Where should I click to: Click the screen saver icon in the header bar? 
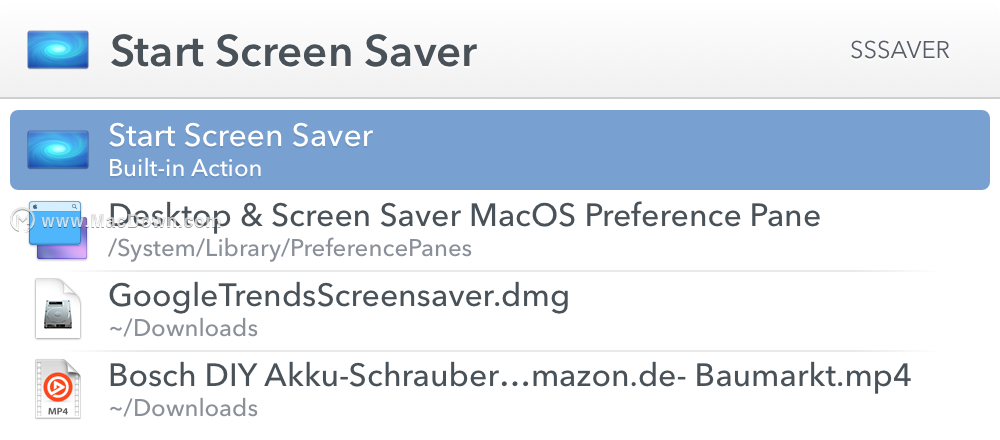click(57, 50)
